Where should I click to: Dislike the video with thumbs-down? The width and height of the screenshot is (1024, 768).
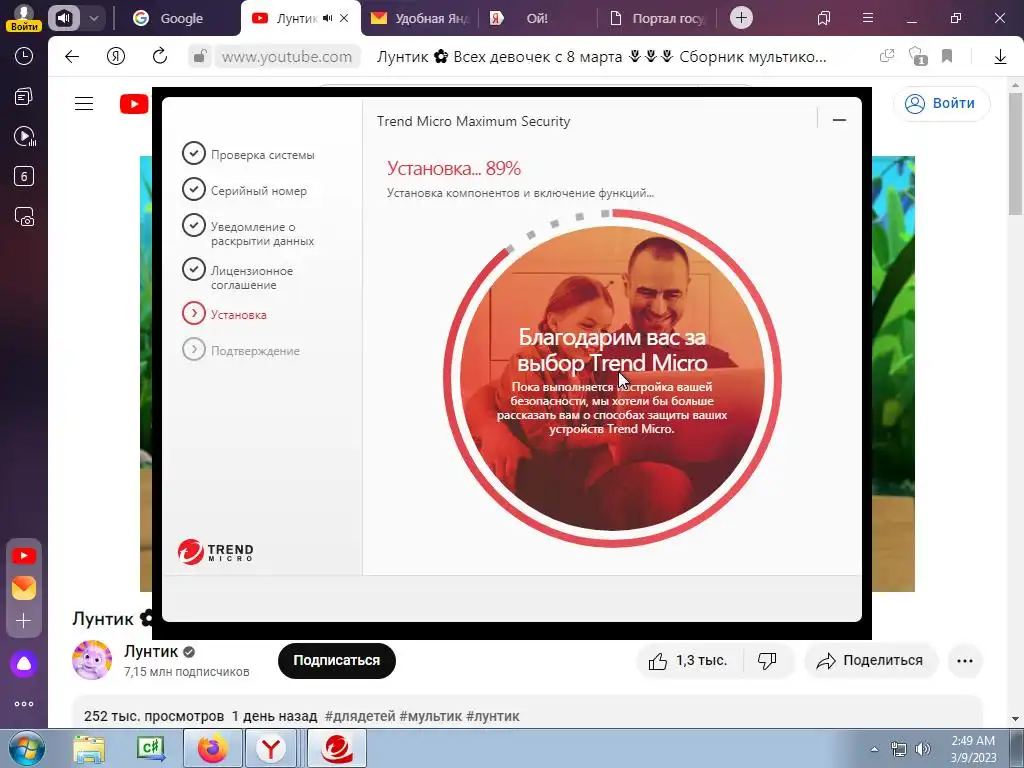767,661
